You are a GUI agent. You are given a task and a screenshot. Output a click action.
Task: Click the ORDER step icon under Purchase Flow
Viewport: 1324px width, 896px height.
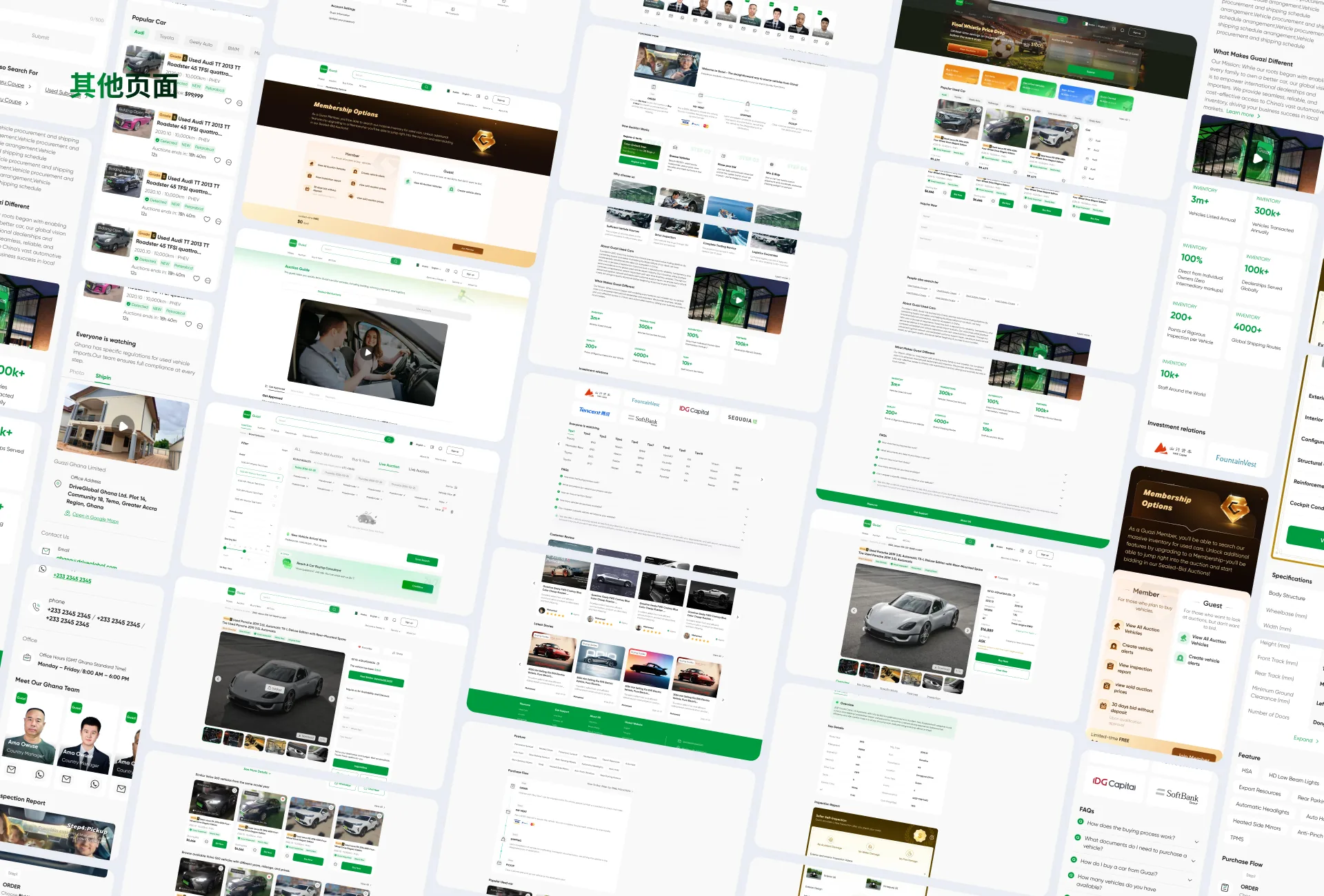pos(1225,888)
